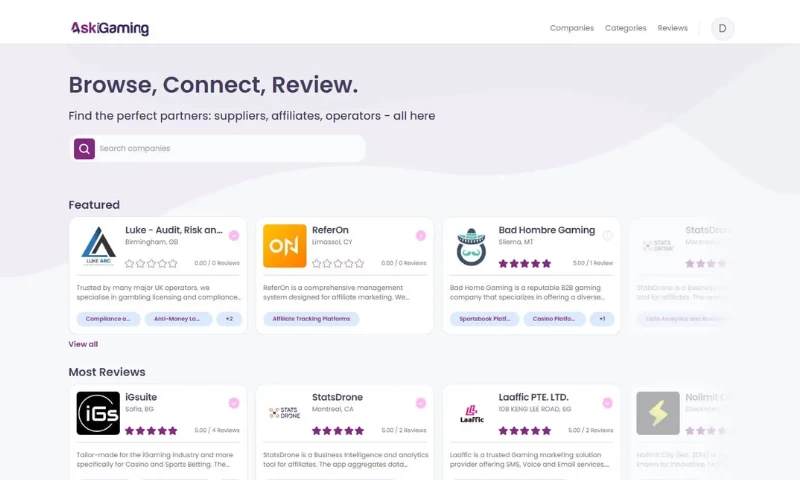Image resolution: width=800 pixels, height=480 pixels.
Task: Click the Luke Arc company logo
Action: pos(98,246)
